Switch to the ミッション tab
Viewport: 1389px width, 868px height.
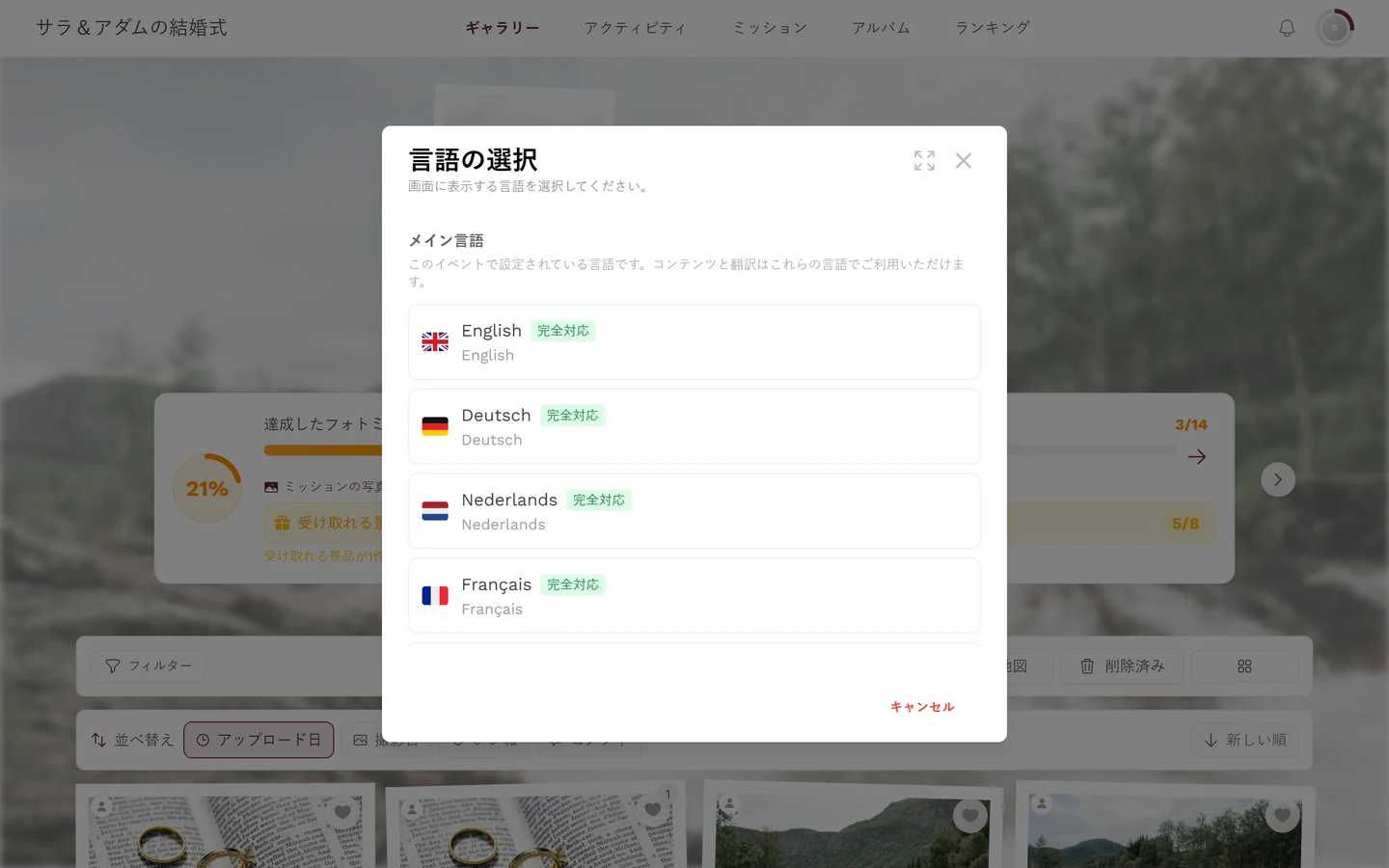coord(770,28)
